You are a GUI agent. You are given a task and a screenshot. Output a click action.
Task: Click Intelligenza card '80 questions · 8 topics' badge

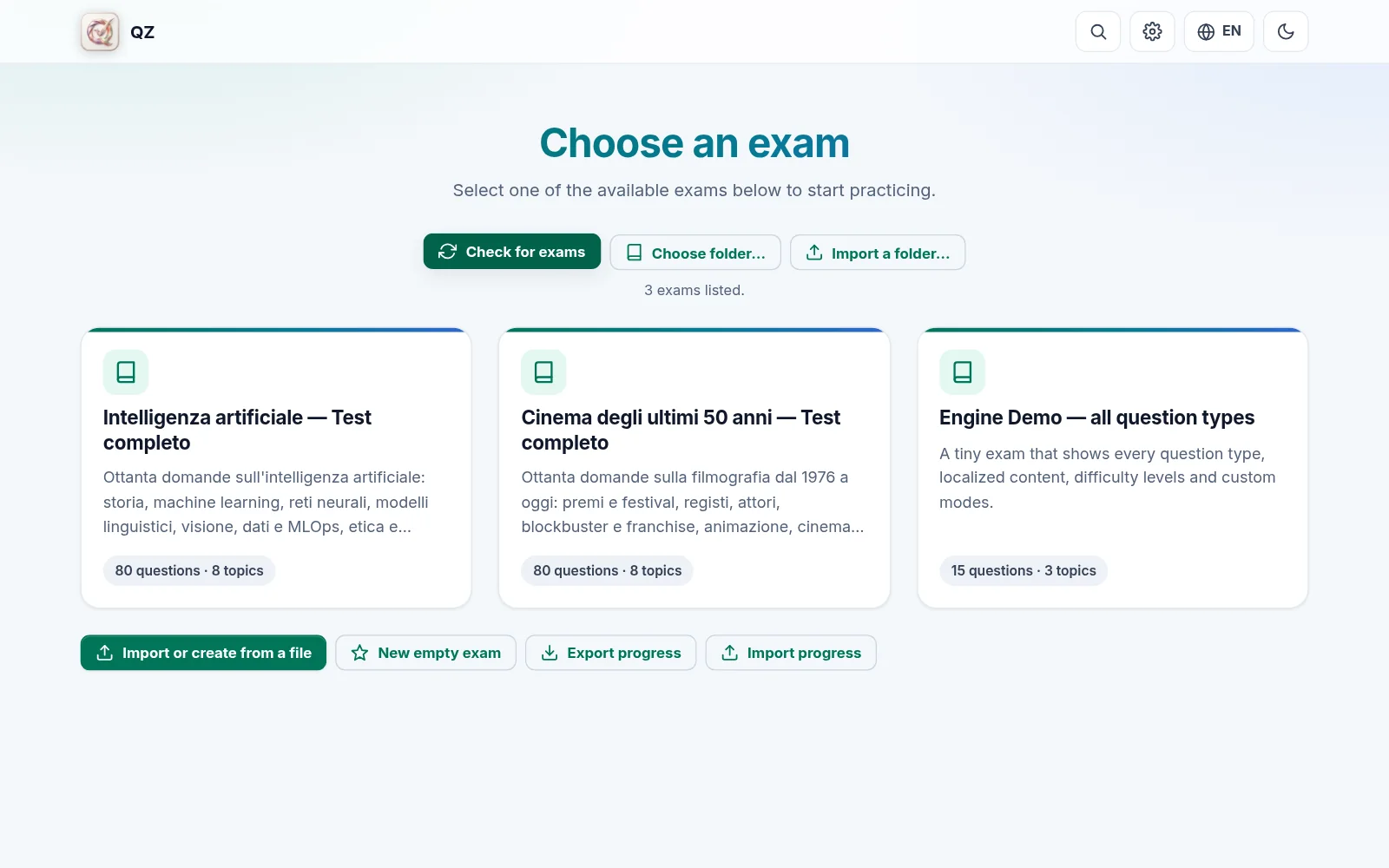[x=189, y=570]
